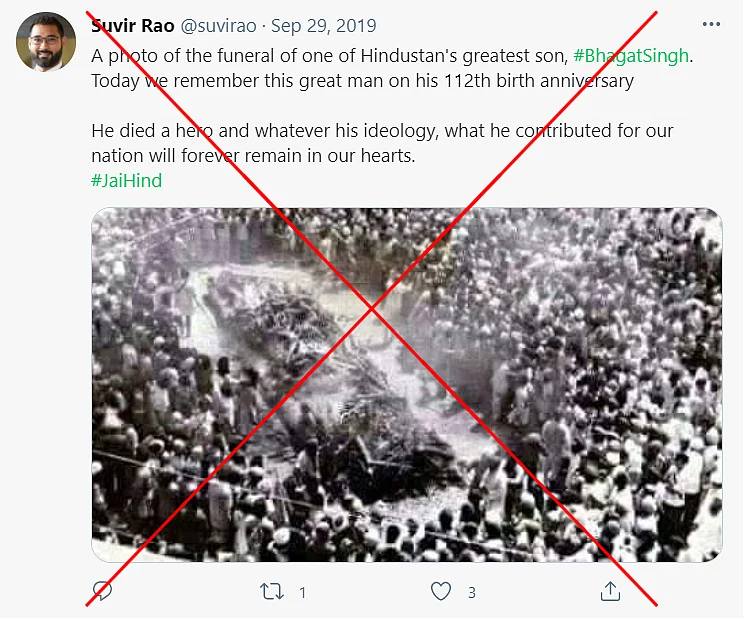Click the paragraph starting "He died a hero"
This screenshot has height=619, width=744.
382,143
